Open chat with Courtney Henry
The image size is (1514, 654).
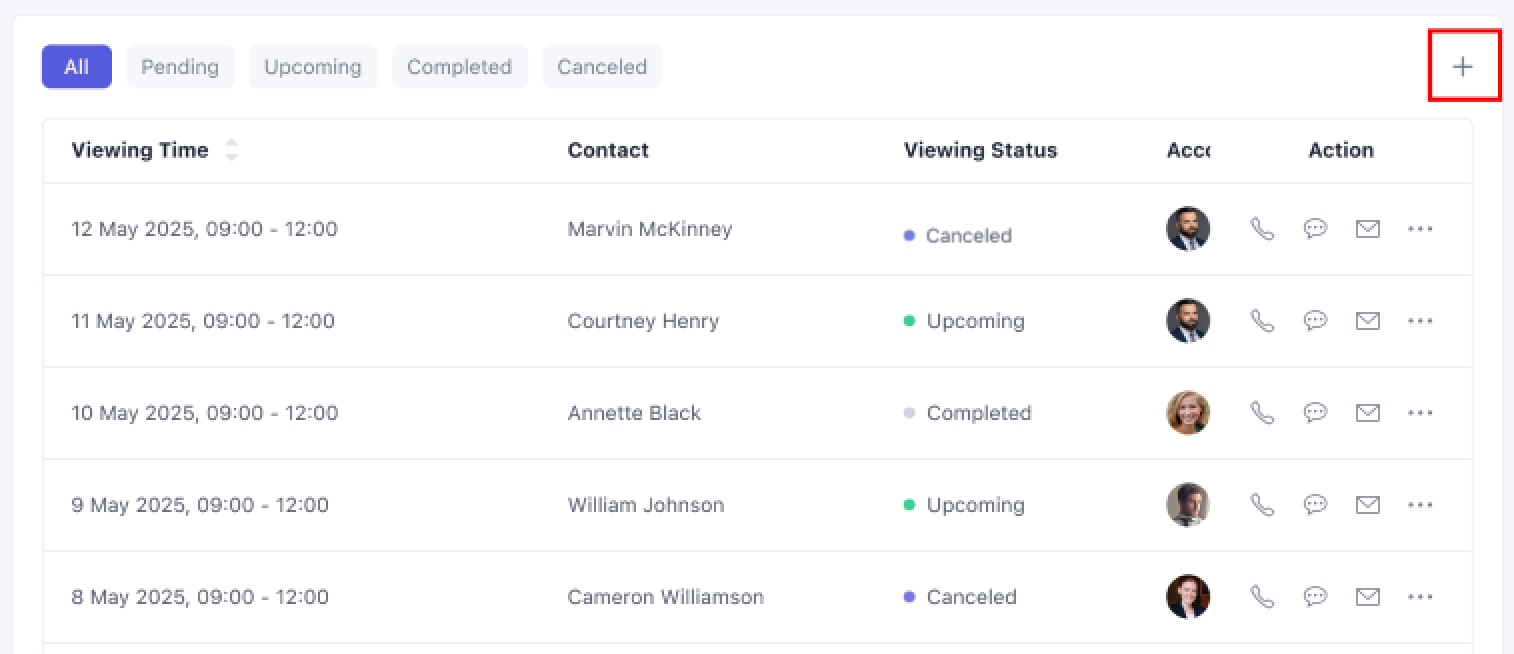1315,321
